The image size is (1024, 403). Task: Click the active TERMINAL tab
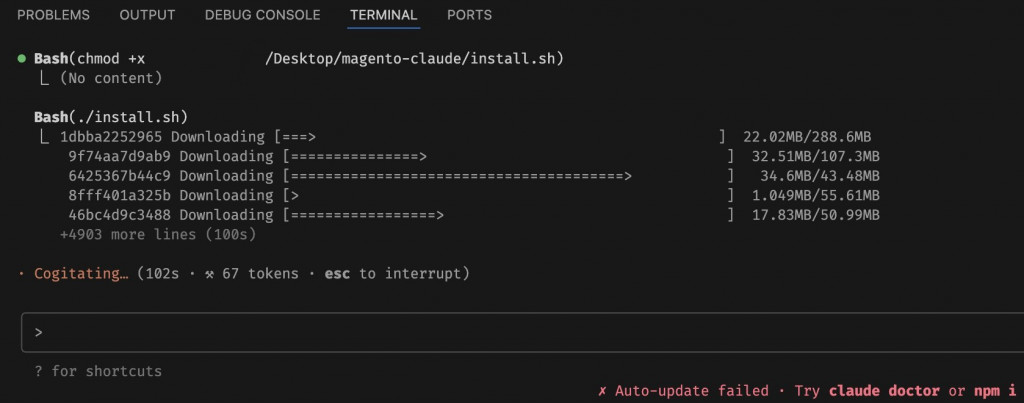384,15
